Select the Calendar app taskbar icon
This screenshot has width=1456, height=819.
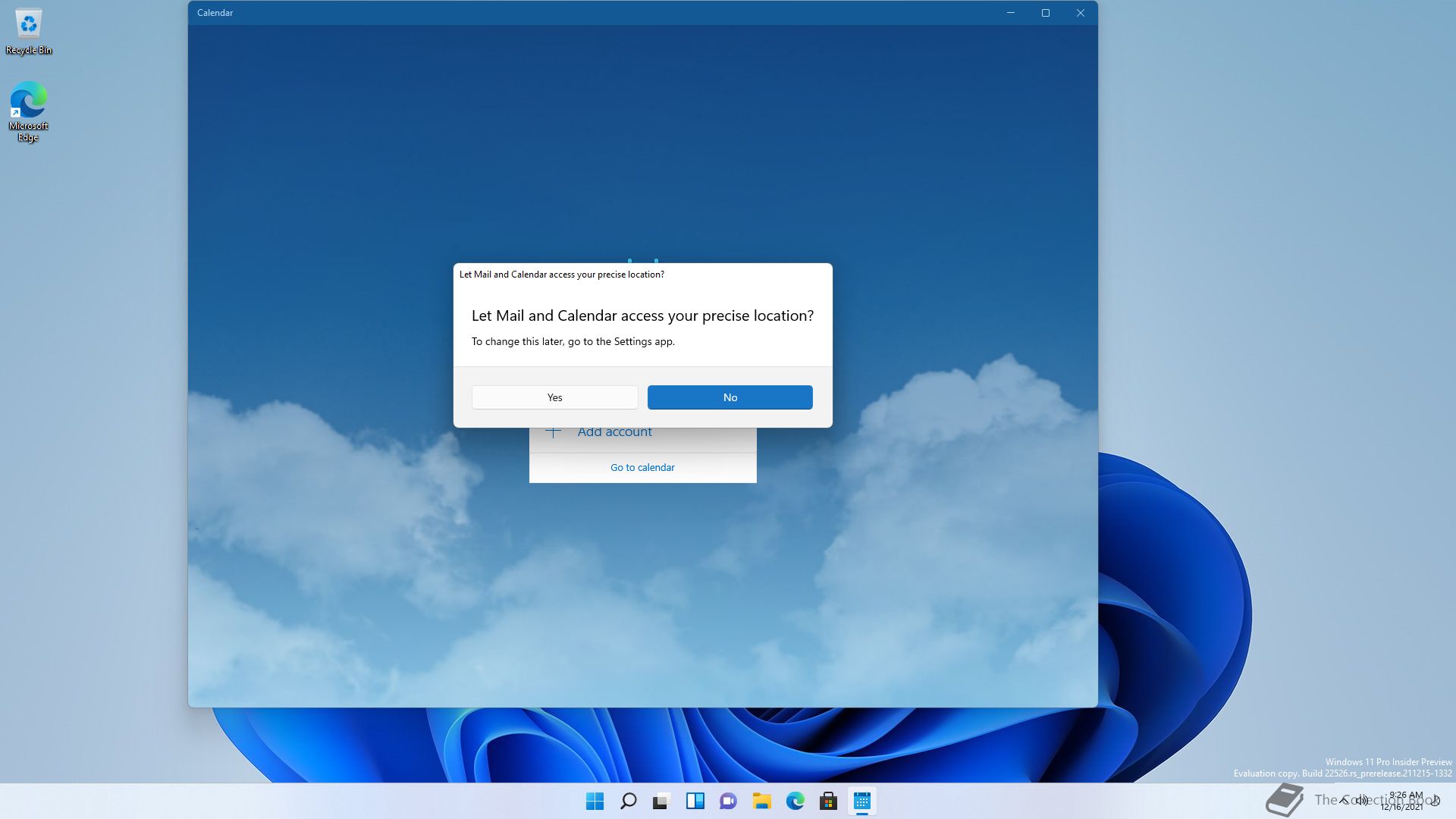click(x=861, y=801)
